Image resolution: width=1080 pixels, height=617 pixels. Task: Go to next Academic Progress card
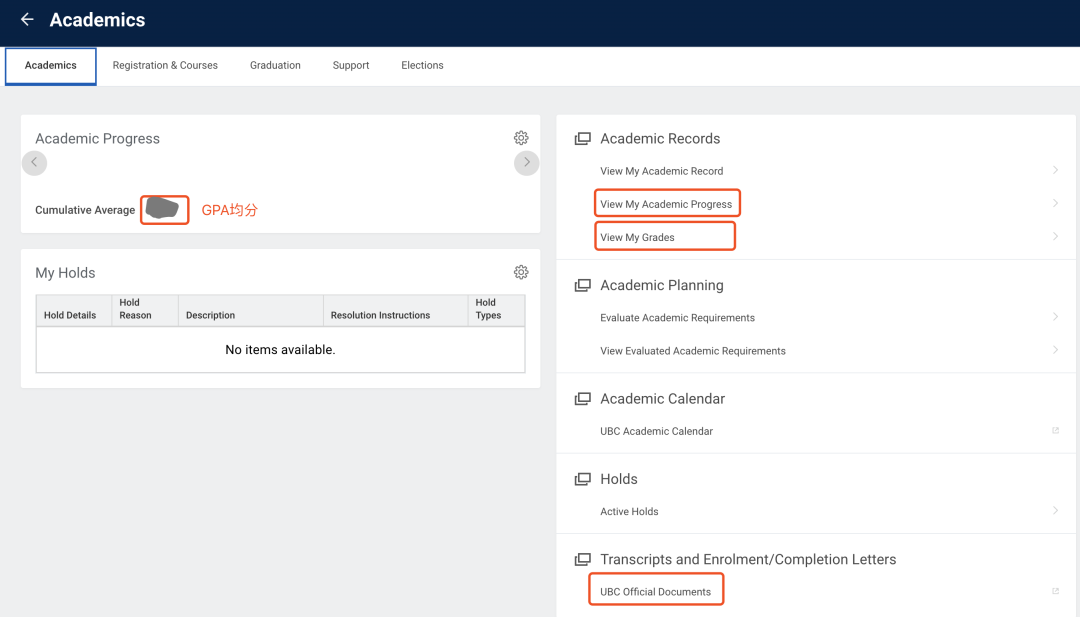click(x=527, y=162)
